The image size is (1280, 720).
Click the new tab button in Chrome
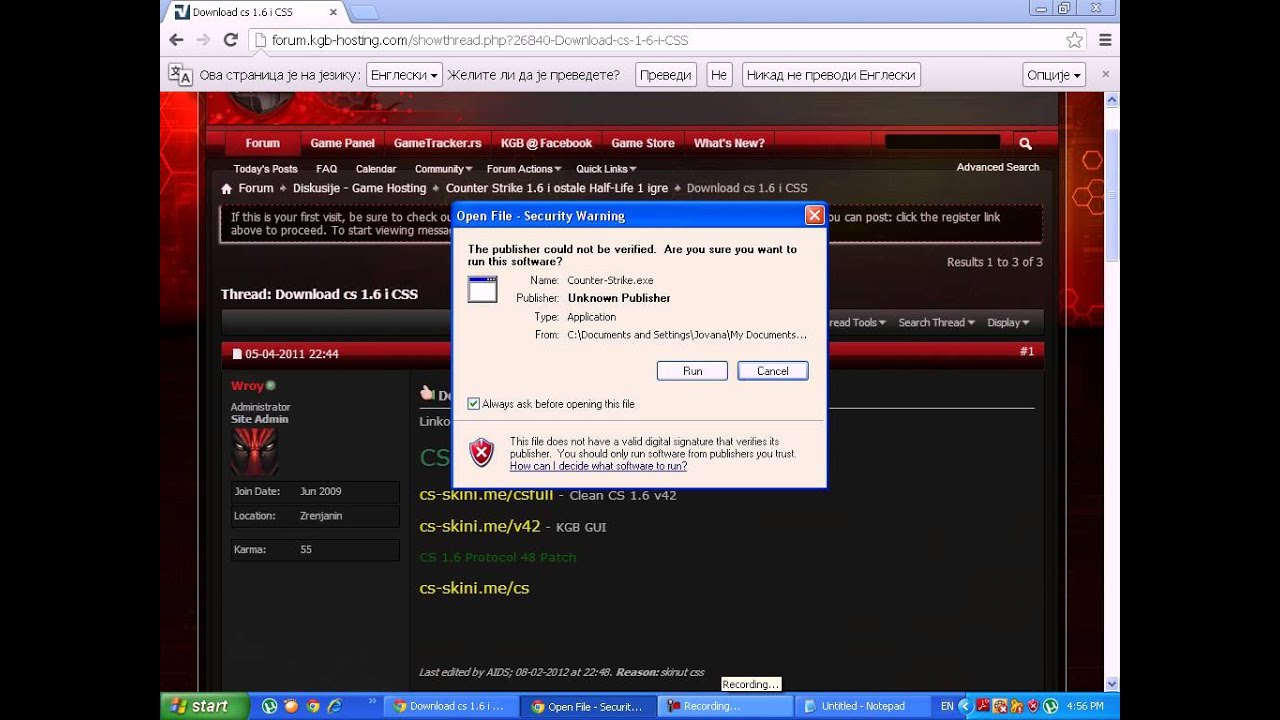pos(364,12)
